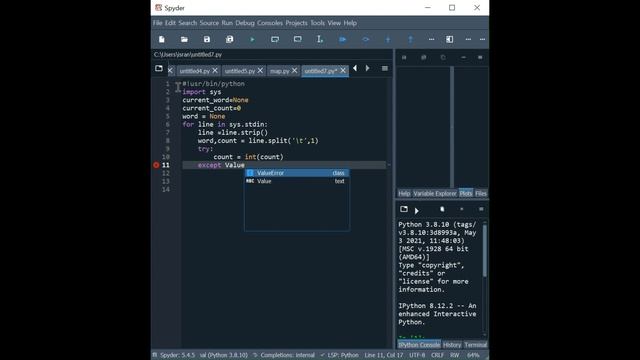Click LSP: Python status entry
Screen dimensions: 640x360
coord(340,355)
